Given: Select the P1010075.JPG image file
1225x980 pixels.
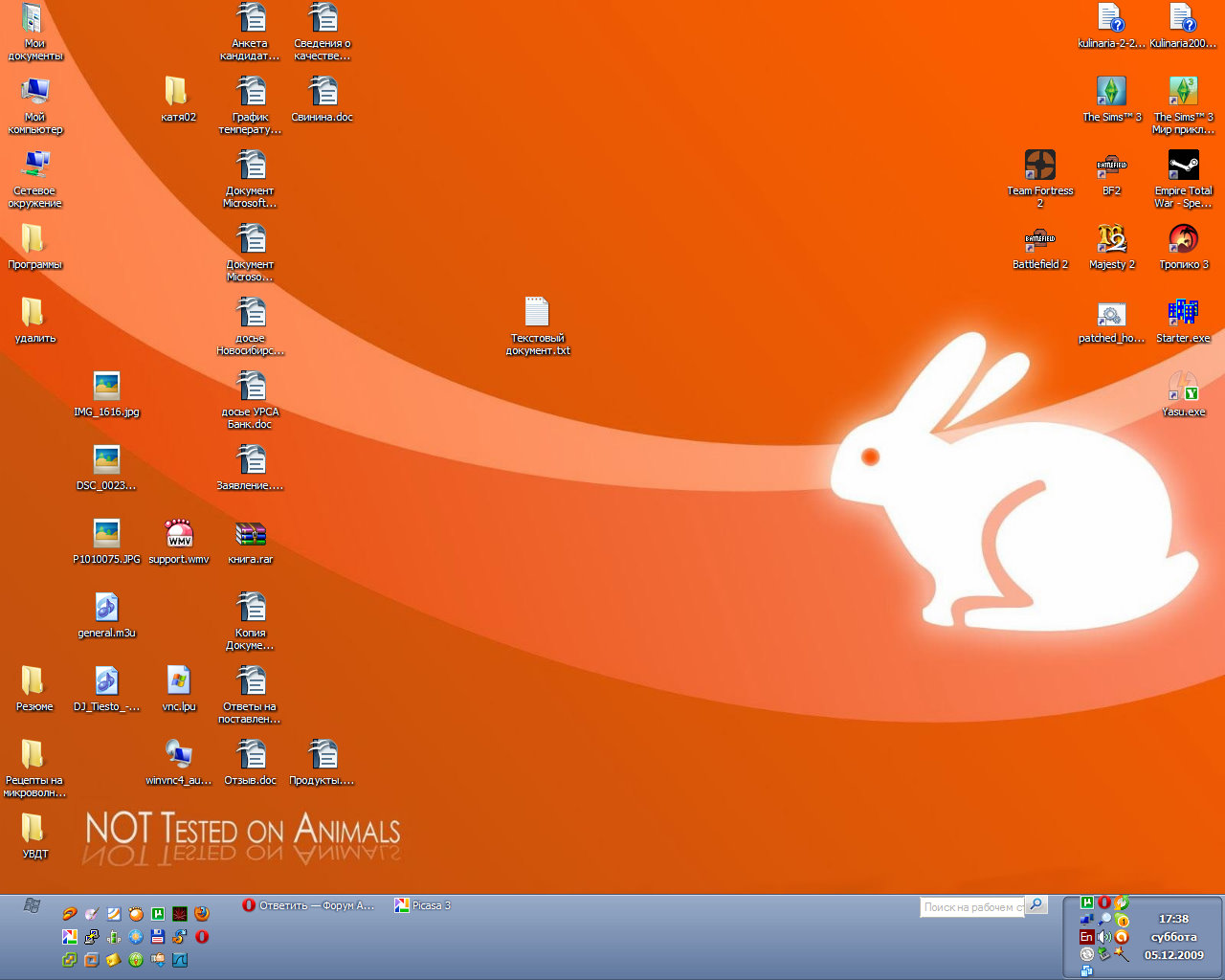Looking at the screenshot, I should pyautogui.click(x=106, y=540).
